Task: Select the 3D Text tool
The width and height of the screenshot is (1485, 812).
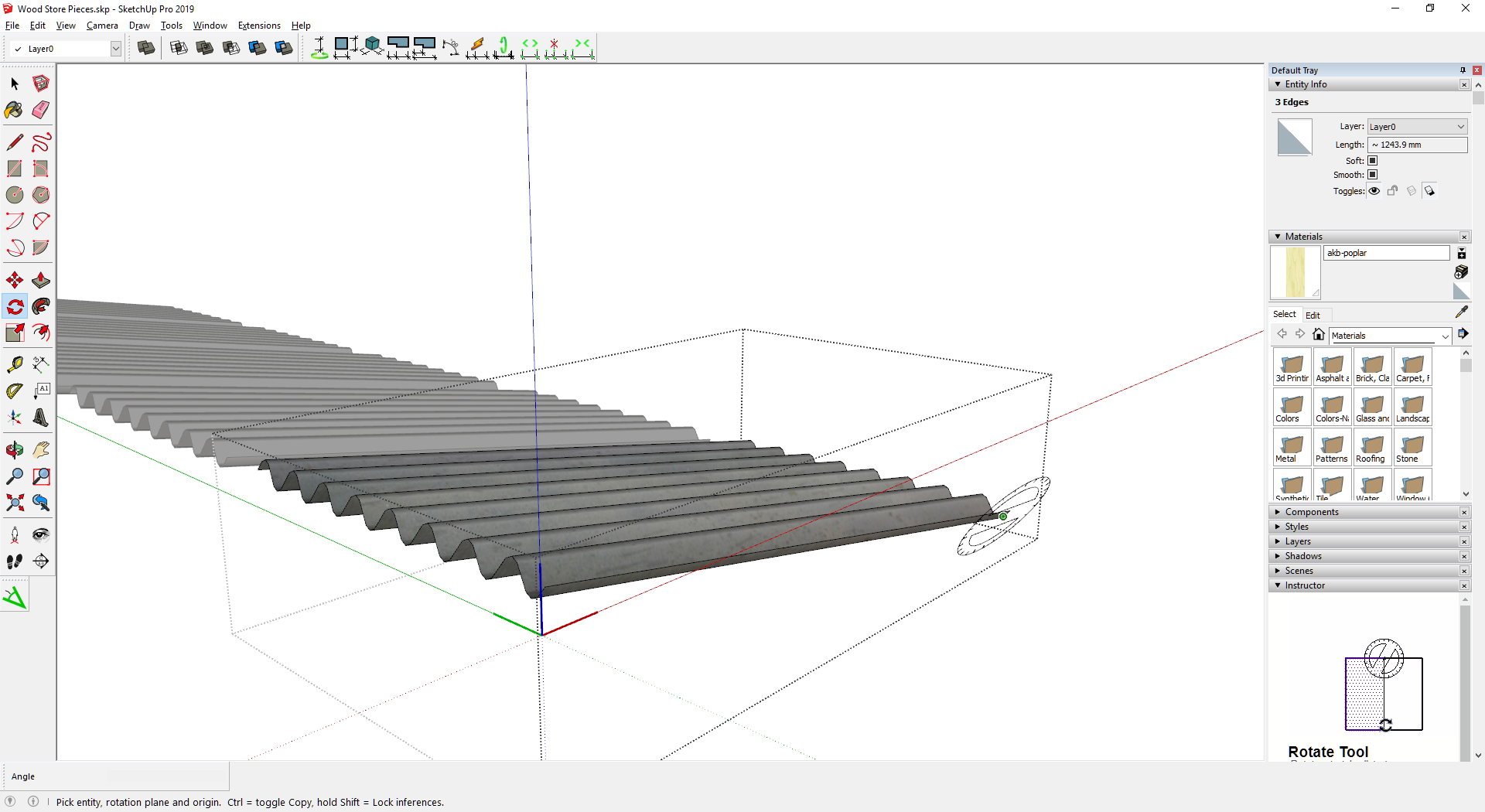Action: click(41, 418)
